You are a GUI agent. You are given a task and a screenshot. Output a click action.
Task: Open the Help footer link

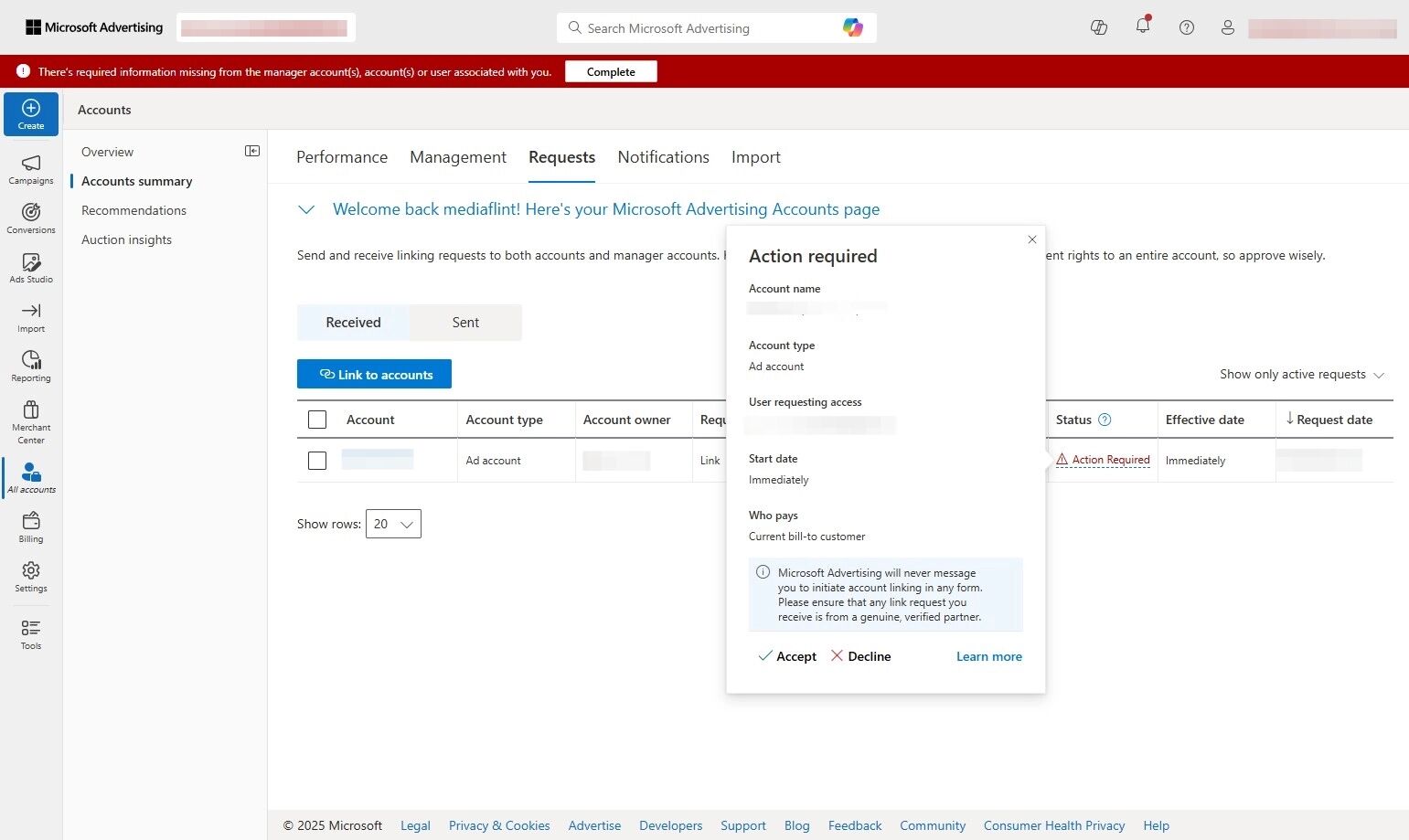1156,825
